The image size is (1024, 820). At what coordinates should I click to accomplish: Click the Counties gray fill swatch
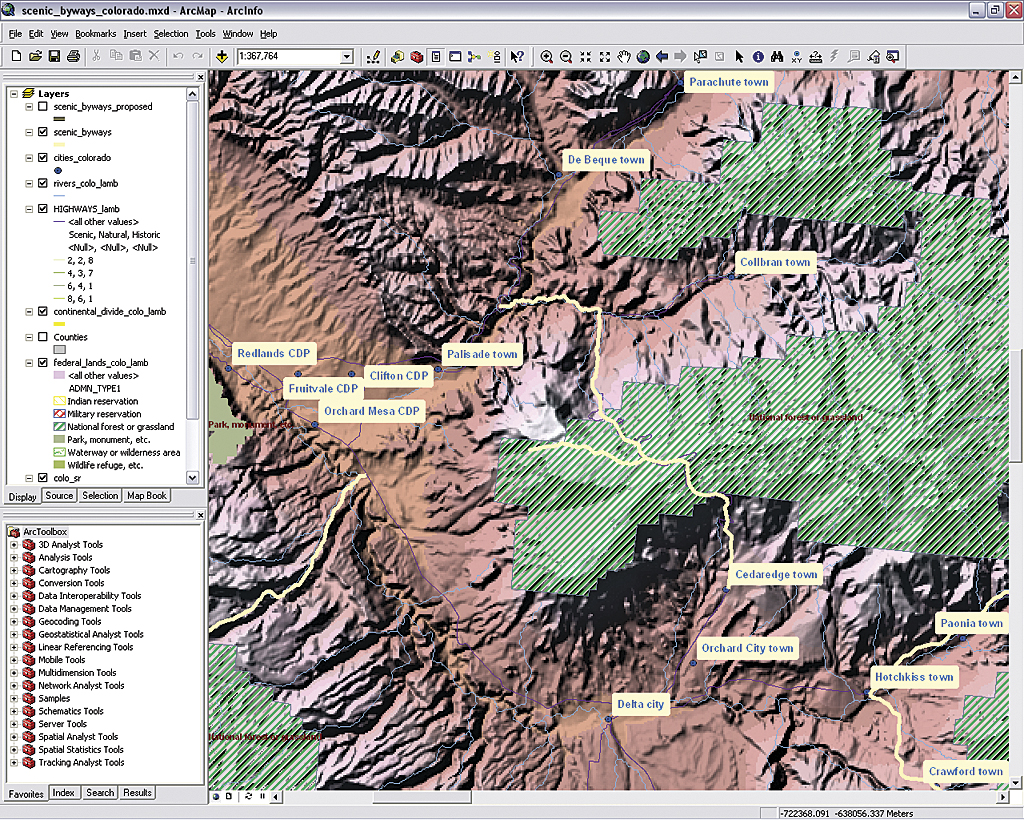point(59,350)
